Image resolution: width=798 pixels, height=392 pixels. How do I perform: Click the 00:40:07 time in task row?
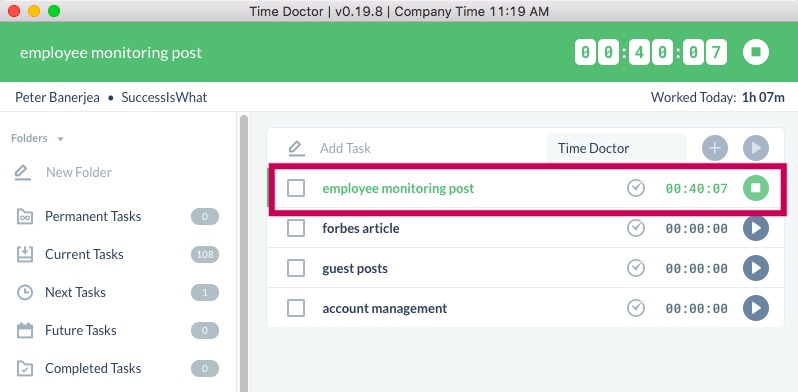[697, 189]
